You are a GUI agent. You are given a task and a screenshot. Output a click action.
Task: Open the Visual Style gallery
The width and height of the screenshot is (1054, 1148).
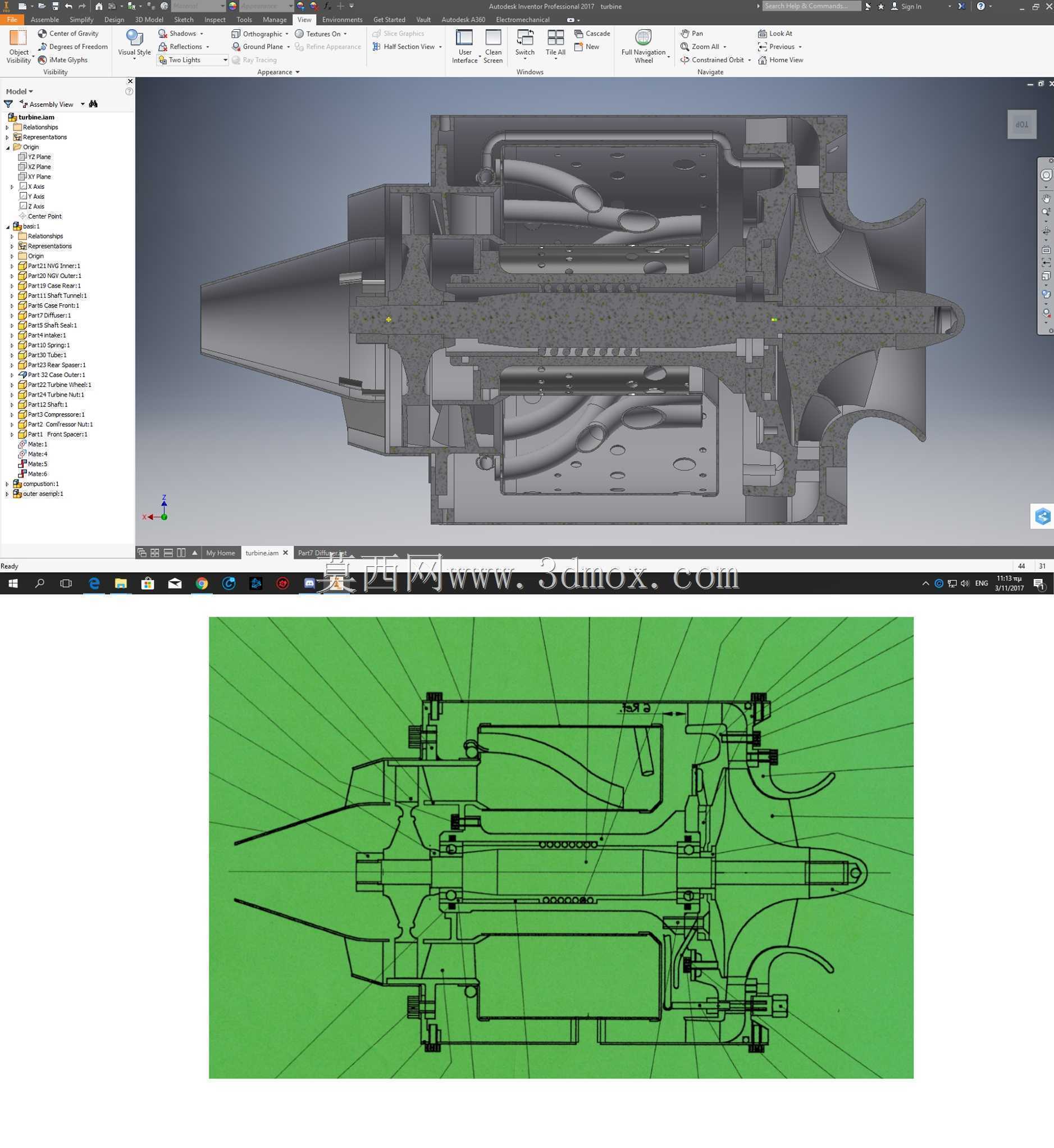134,45
